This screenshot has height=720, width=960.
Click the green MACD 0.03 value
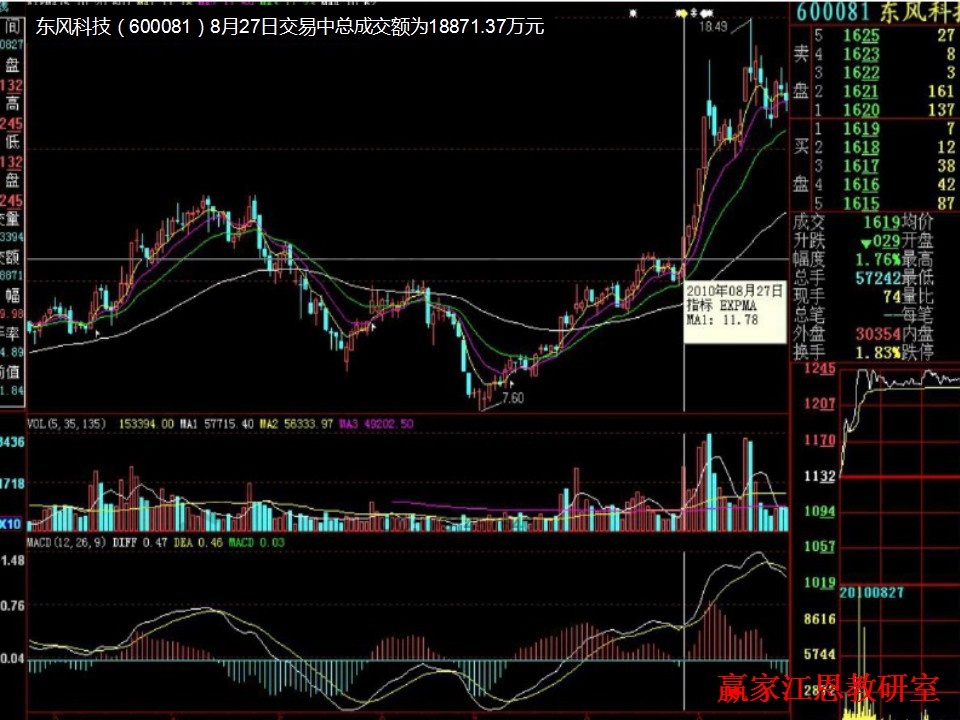pos(257,542)
